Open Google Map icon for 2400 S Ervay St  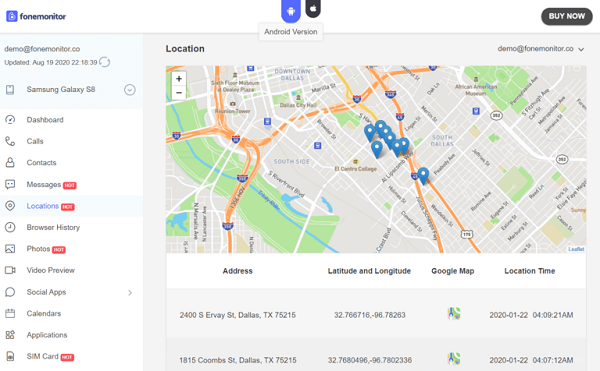(454, 314)
